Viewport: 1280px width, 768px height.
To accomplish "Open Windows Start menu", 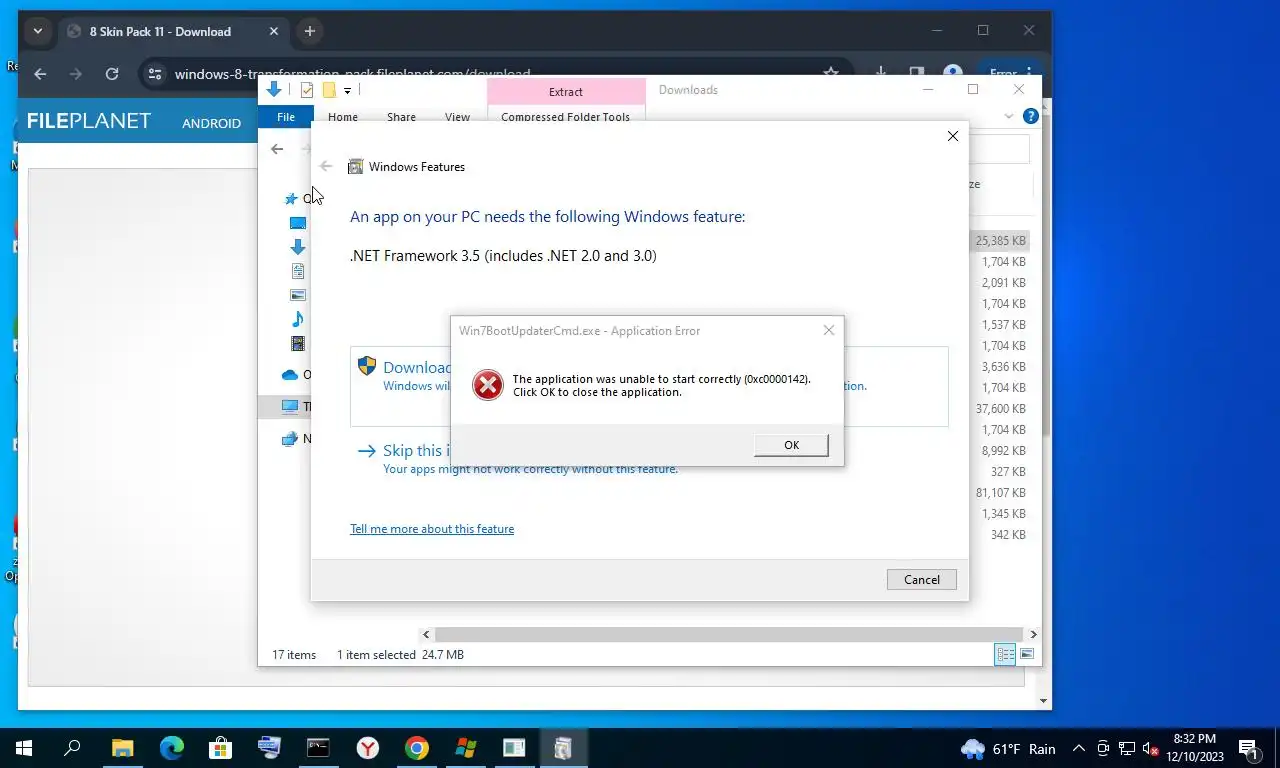I will pos(24,748).
